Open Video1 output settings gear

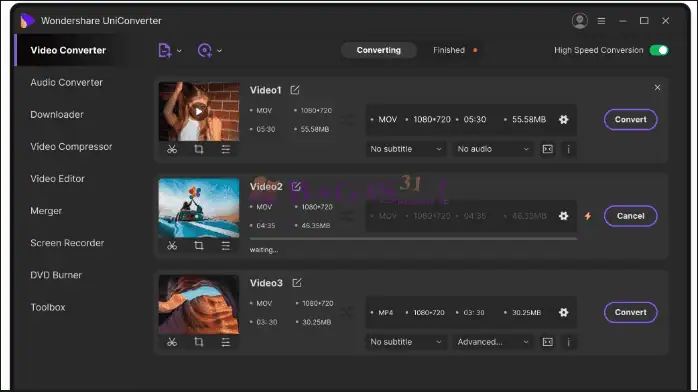click(564, 120)
